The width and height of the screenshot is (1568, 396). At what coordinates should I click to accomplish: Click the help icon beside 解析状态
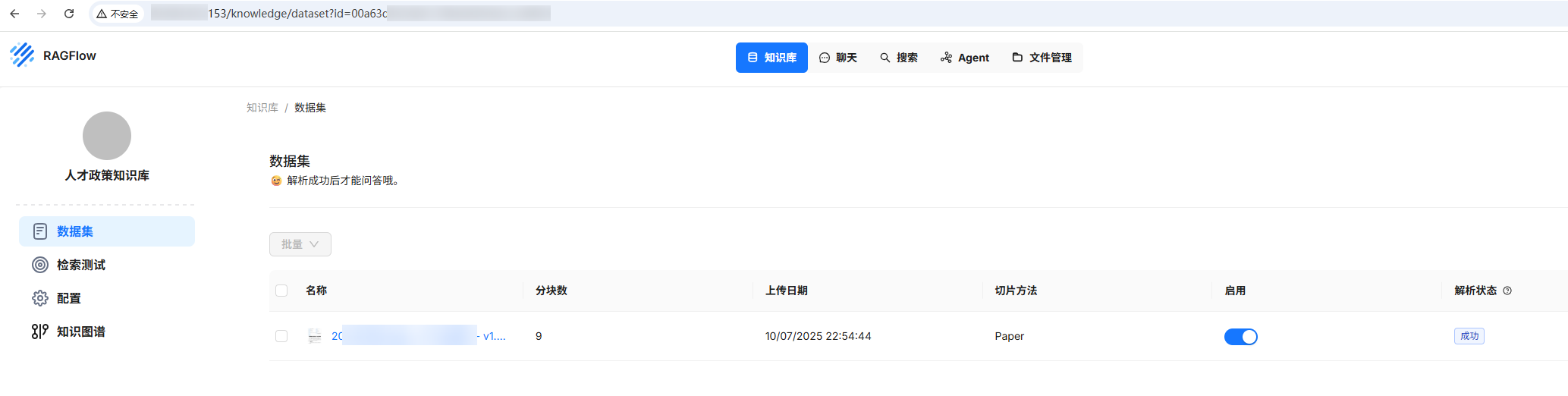coord(1507,291)
